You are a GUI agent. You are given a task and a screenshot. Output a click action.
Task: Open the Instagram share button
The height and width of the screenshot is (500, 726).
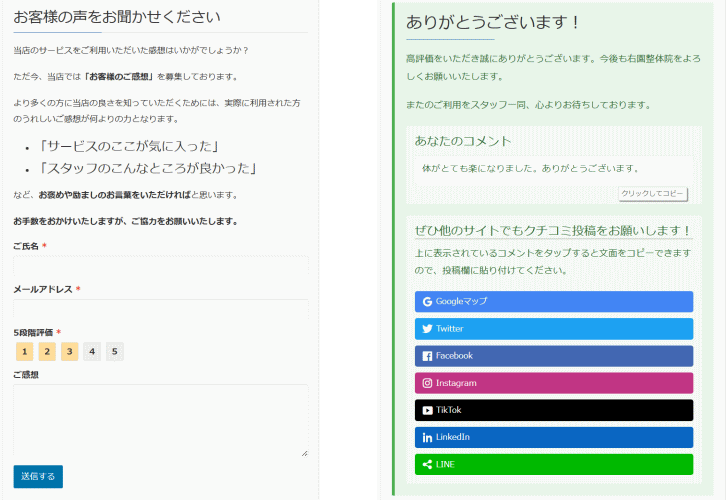(x=554, y=383)
